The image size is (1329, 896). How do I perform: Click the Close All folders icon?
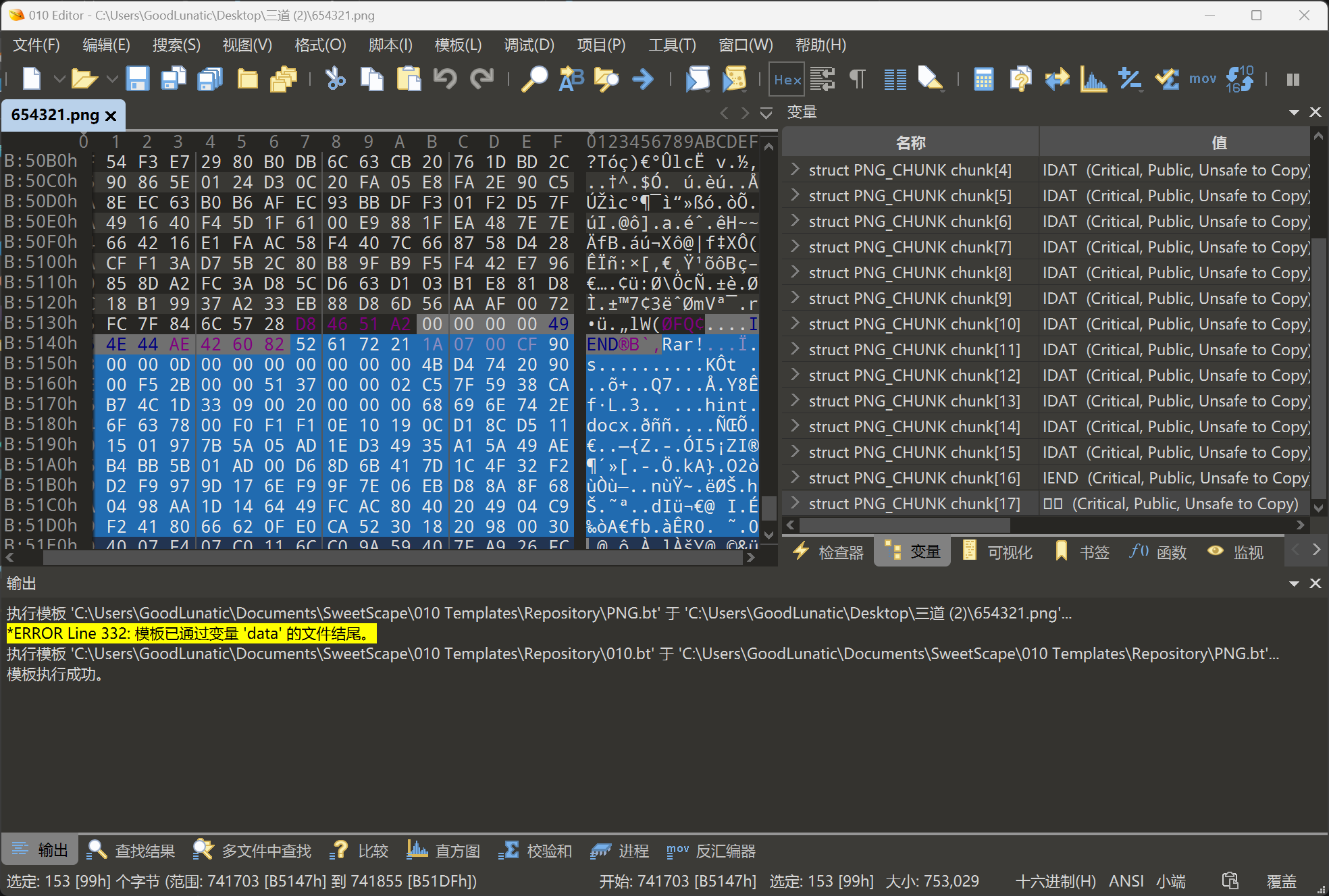coord(284,79)
